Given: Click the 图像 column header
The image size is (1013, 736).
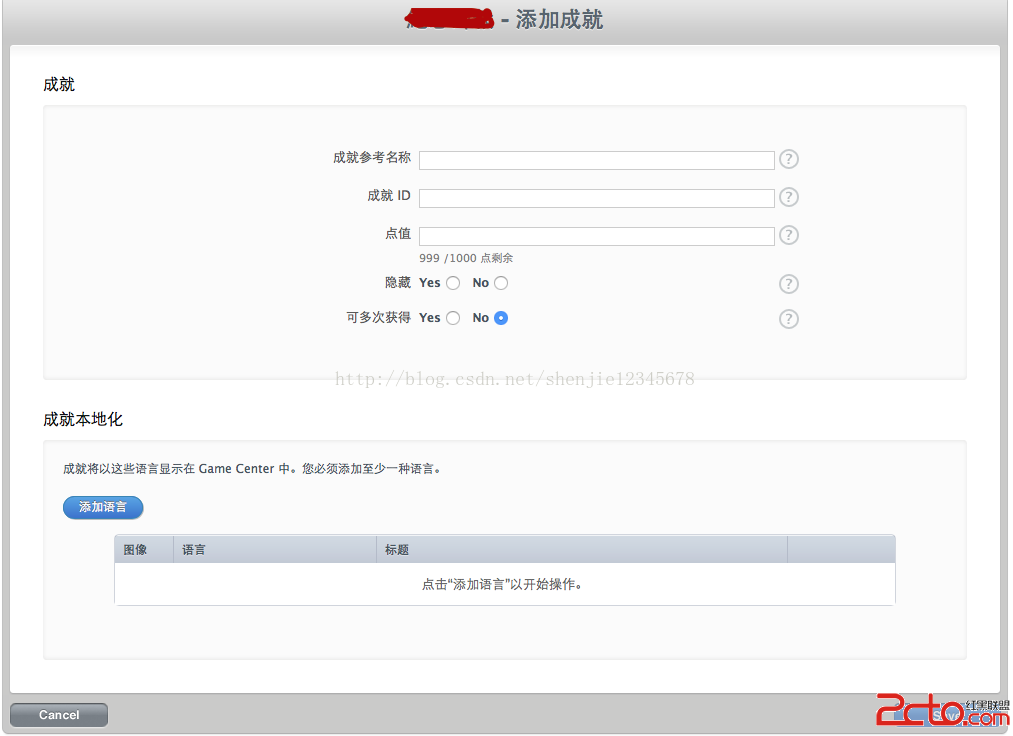Looking at the screenshot, I should [143, 549].
